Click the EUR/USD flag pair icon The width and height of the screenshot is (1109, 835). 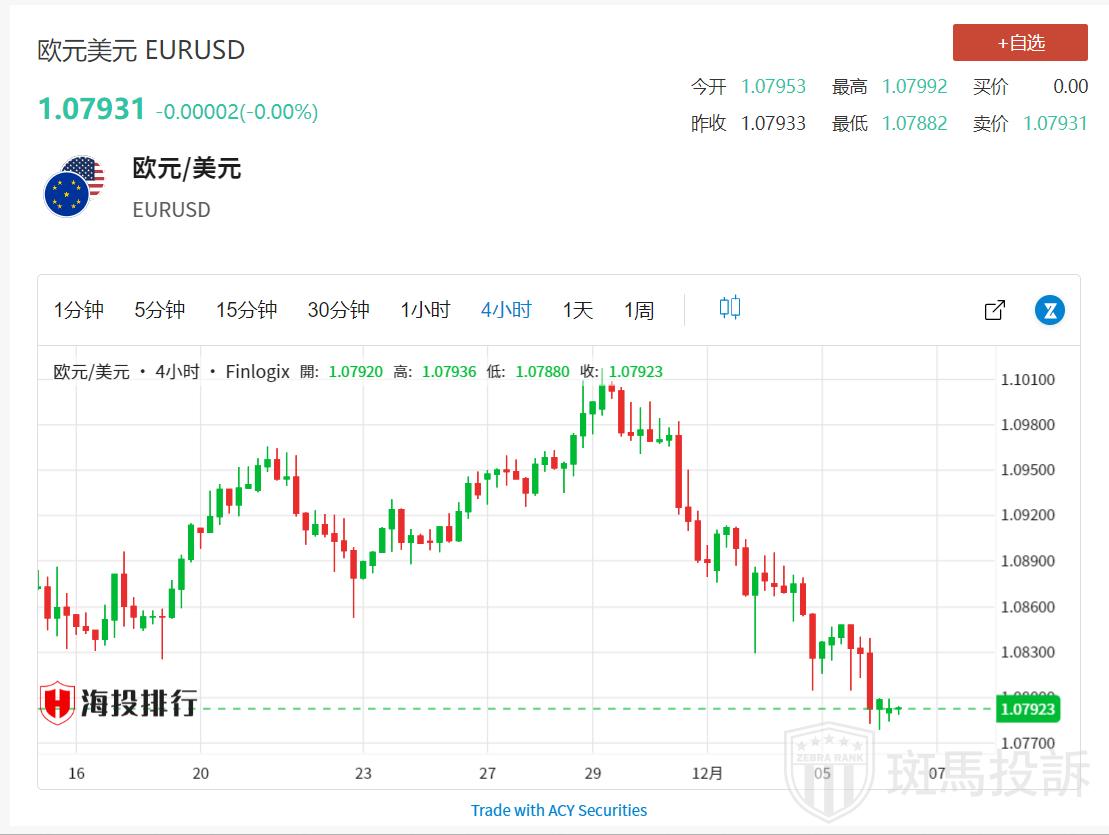74,187
